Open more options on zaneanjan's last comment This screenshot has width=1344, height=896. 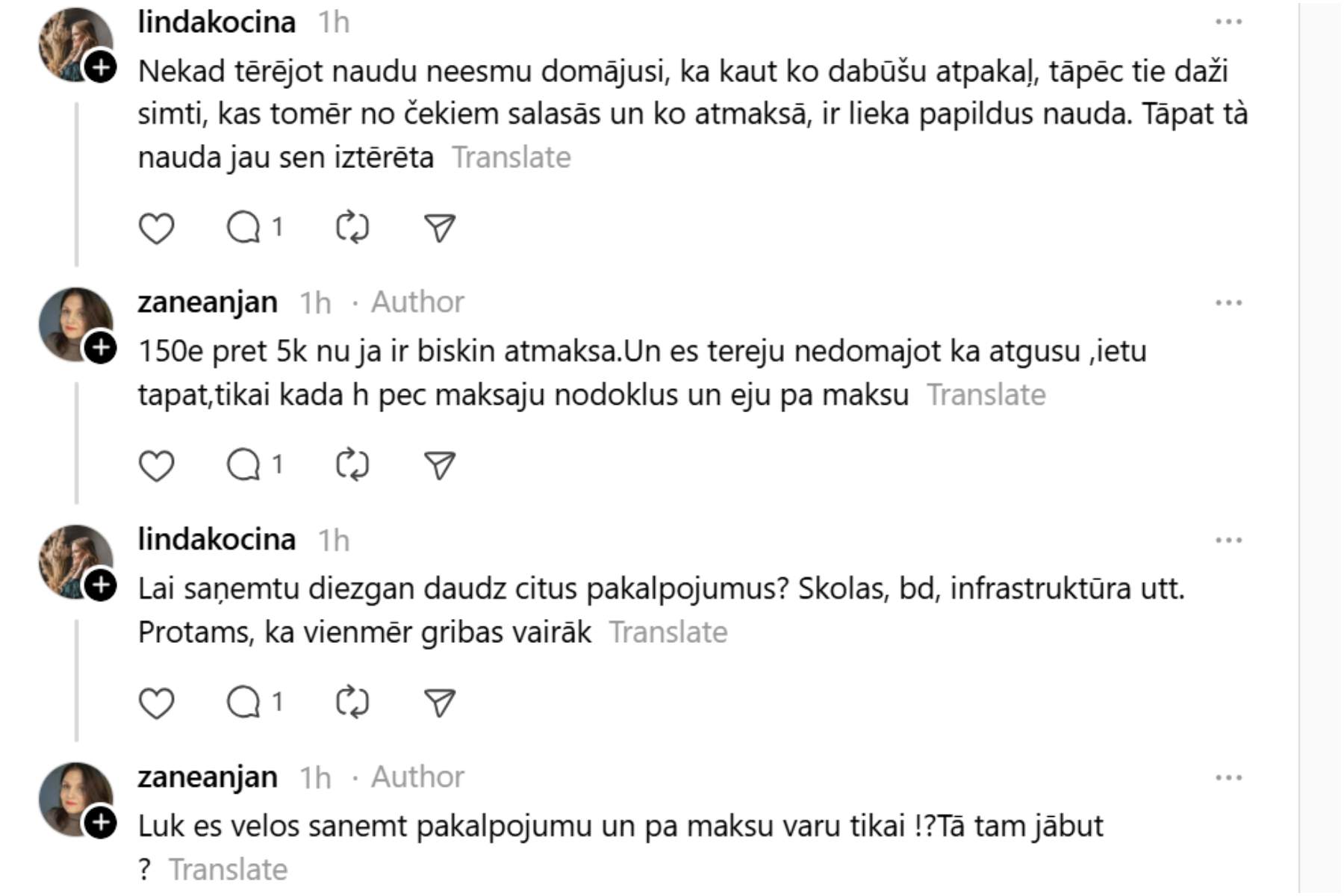(1228, 778)
